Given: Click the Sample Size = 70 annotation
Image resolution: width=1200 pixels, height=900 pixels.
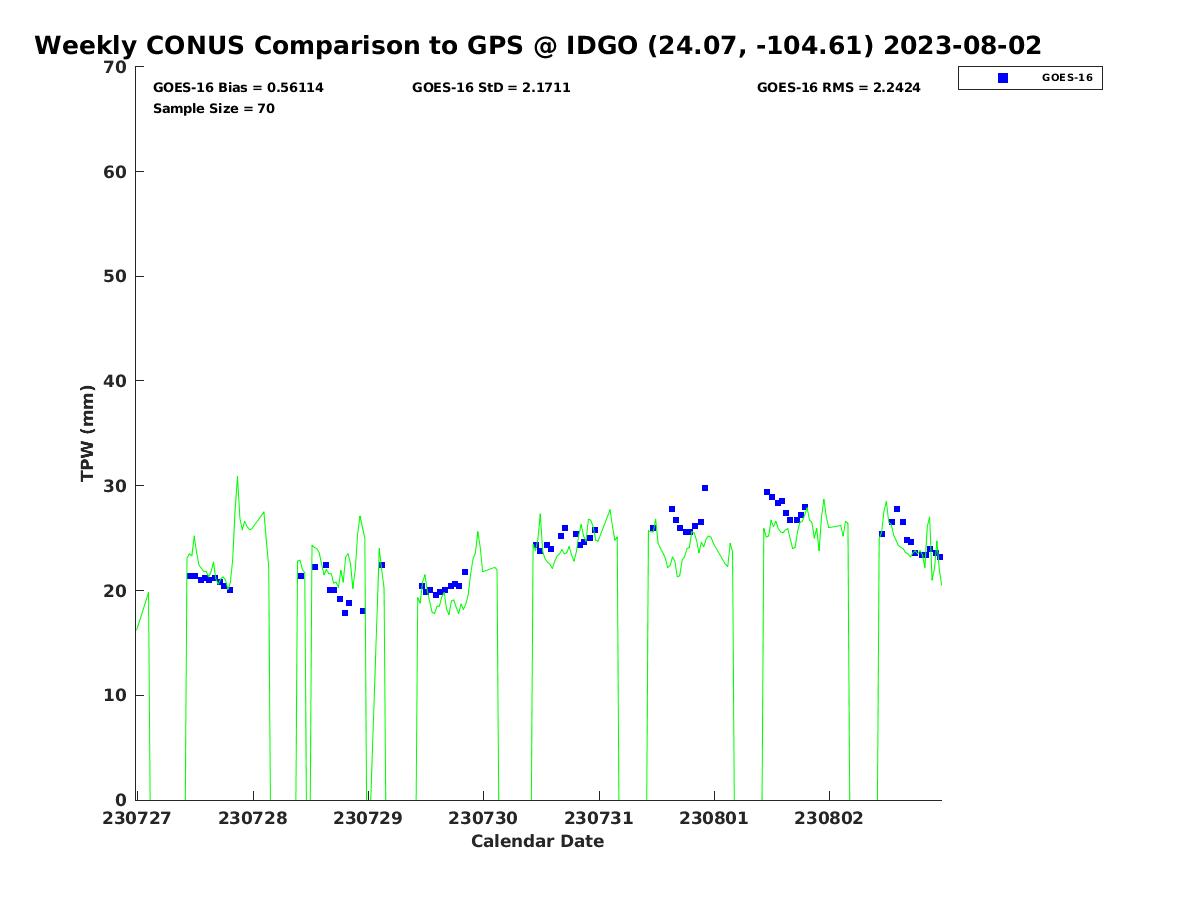Looking at the screenshot, I should [x=213, y=109].
